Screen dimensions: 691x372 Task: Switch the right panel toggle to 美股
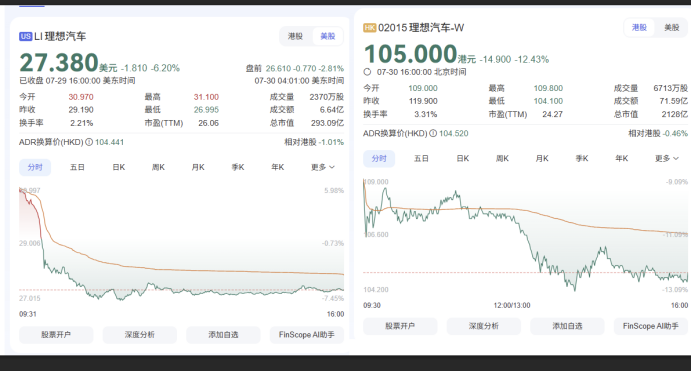point(672,27)
